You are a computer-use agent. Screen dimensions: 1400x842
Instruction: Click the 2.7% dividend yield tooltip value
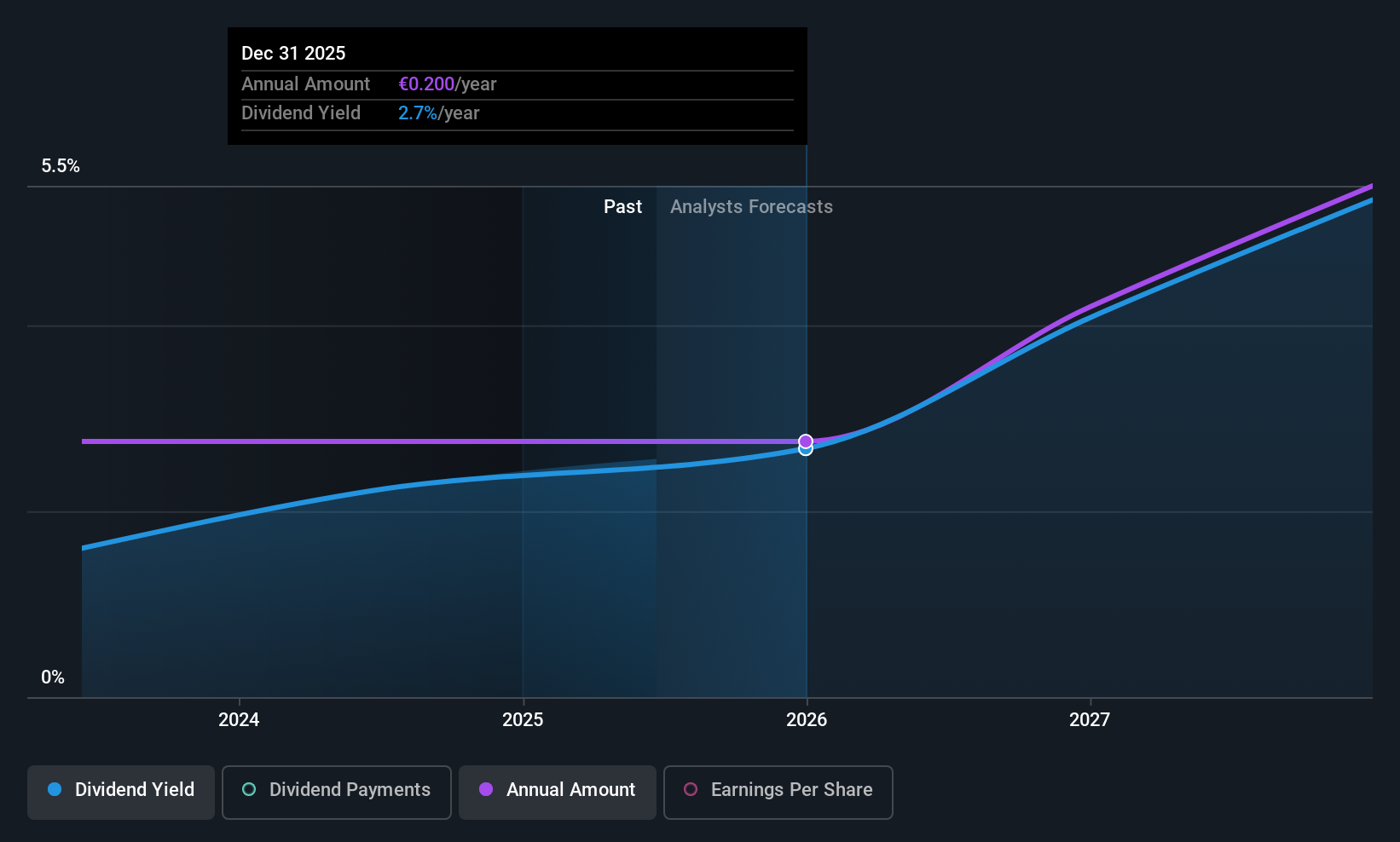tap(418, 113)
